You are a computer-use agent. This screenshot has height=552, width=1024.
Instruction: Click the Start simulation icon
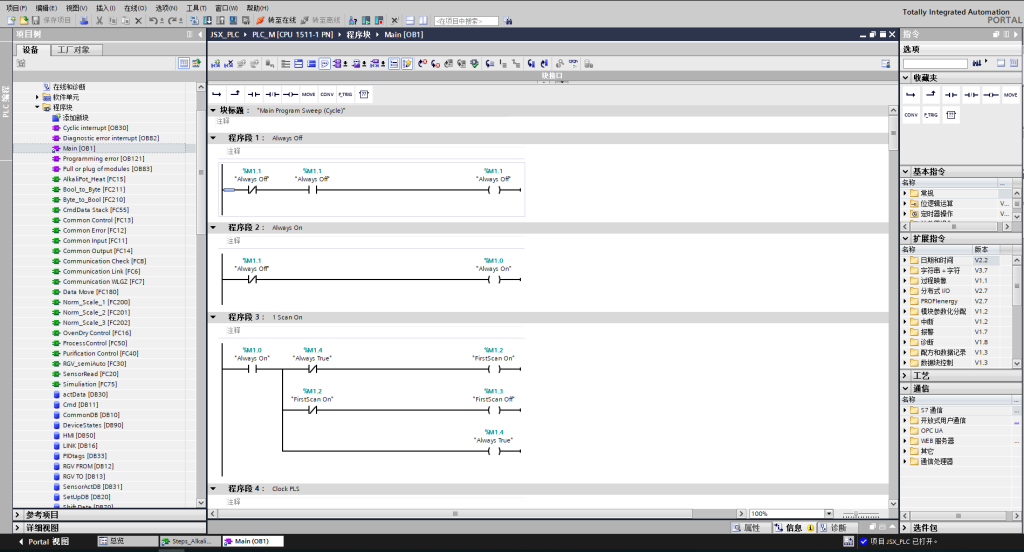(233, 21)
